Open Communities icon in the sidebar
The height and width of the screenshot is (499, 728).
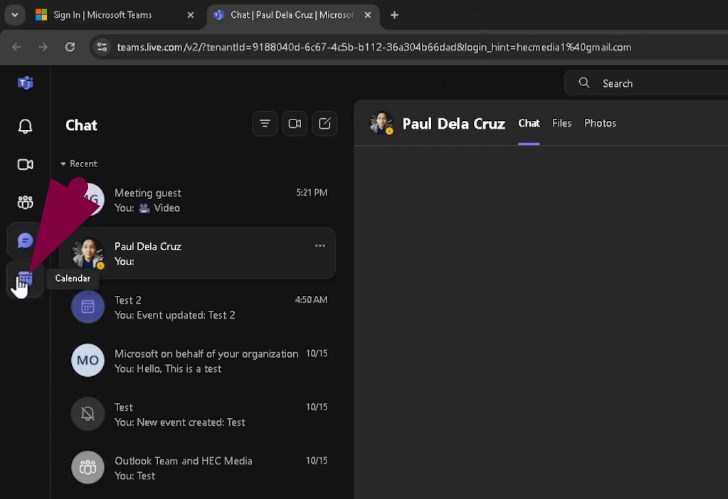(25, 202)
